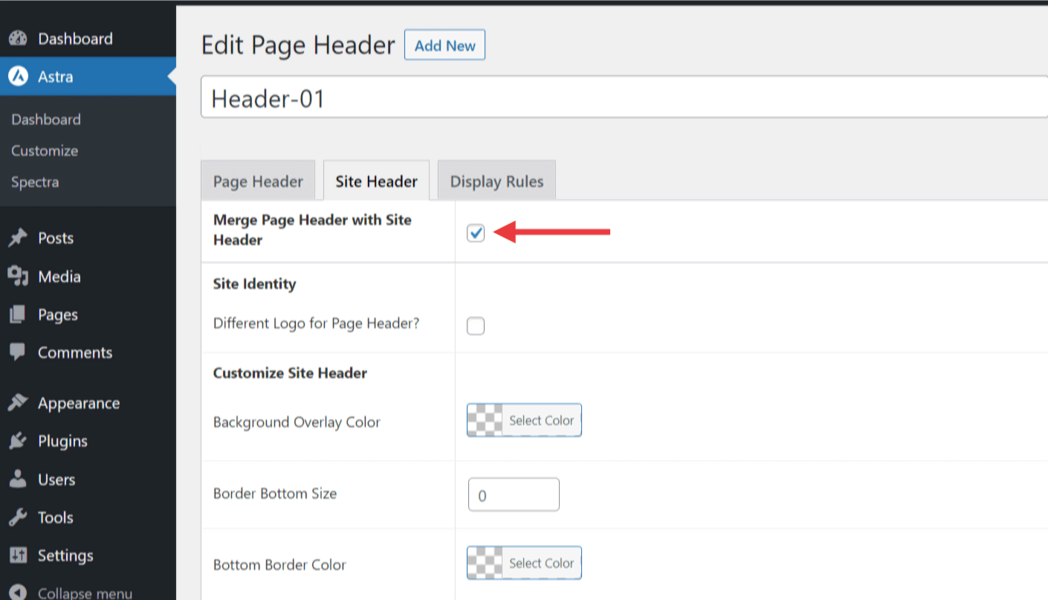
Task: Click the Dashboard gauge icon
Action: pos(18,38)
